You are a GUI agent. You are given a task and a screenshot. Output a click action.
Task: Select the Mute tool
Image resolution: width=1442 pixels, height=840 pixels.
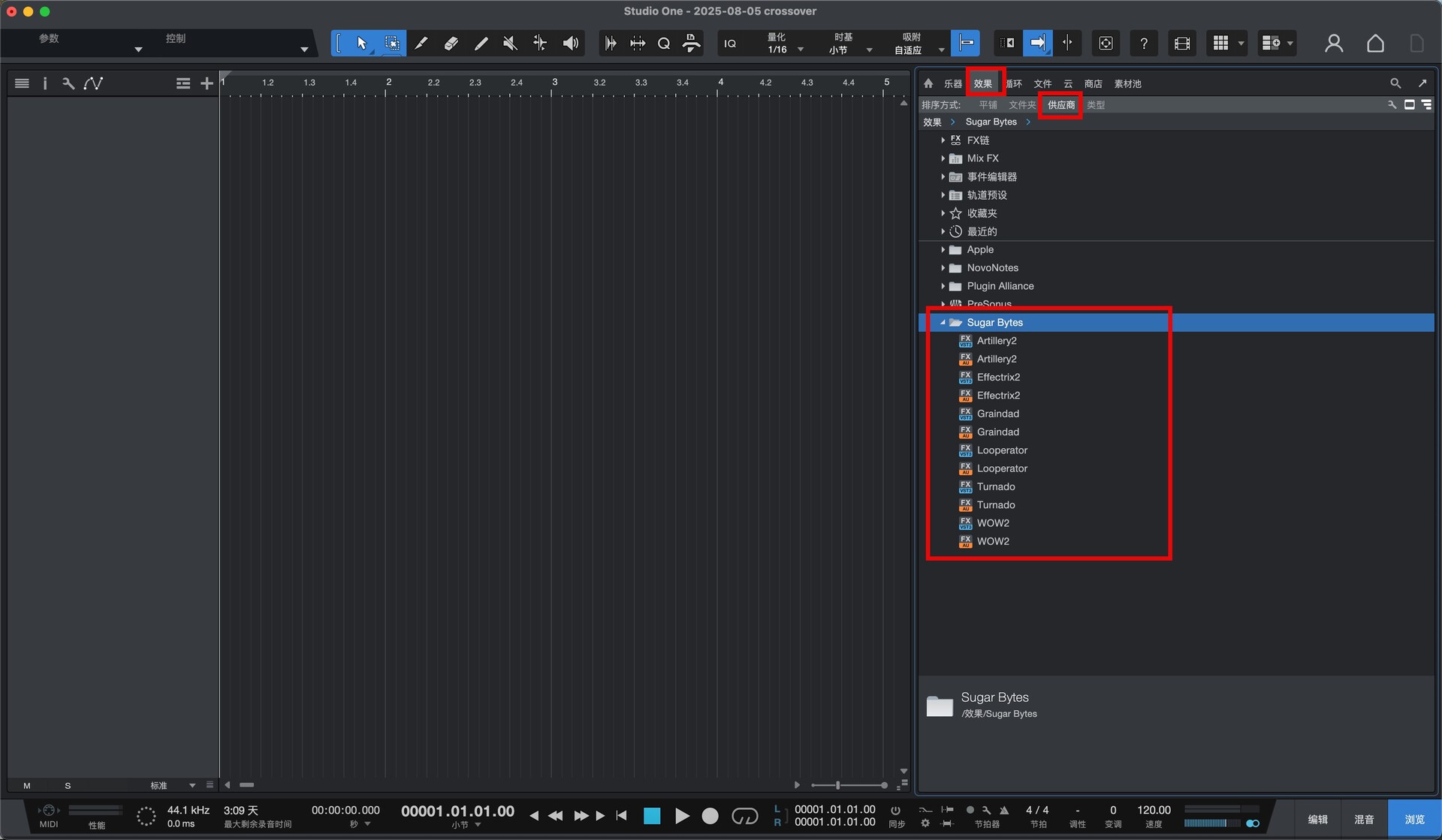[x=510, y=44]
